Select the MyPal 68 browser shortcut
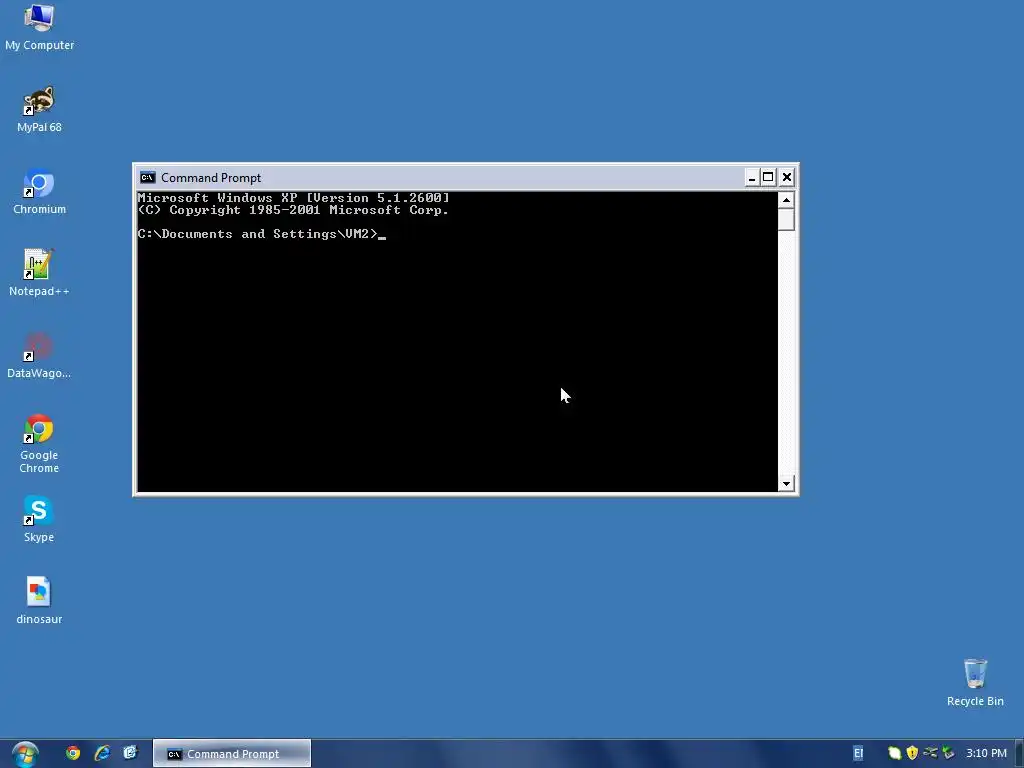1024x768 pixels. tap(39, 109)
